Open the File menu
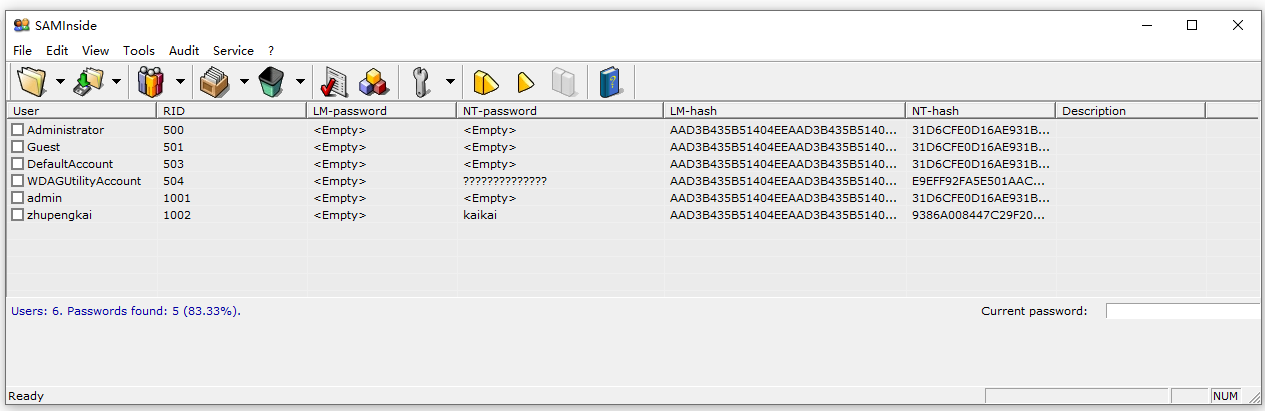The width and height of the screenshot is (1265, 411). coord(22,50)
